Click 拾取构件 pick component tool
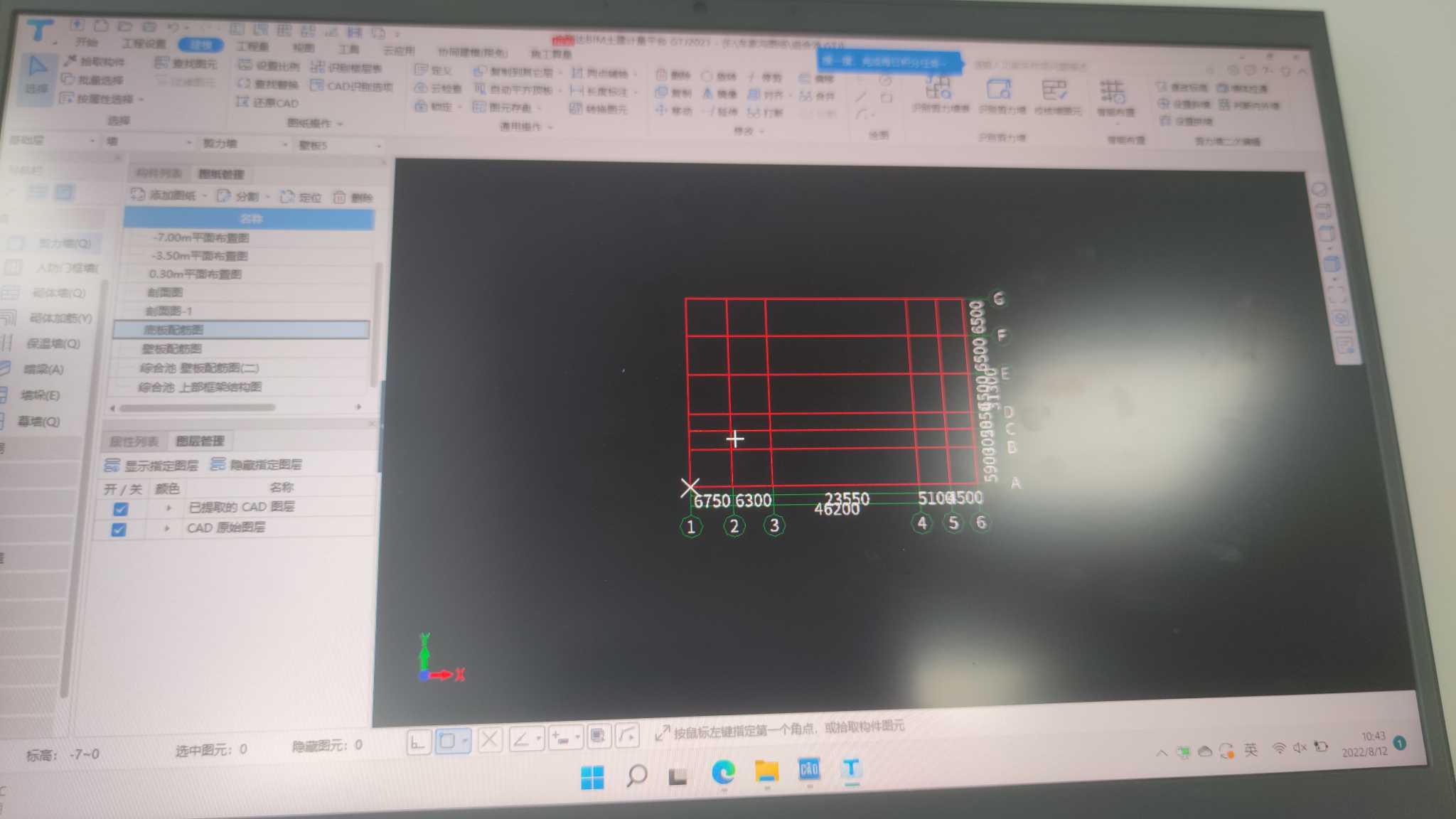Screen dimensions: 1456x819 pyautogui.click(x=95, y=61)
